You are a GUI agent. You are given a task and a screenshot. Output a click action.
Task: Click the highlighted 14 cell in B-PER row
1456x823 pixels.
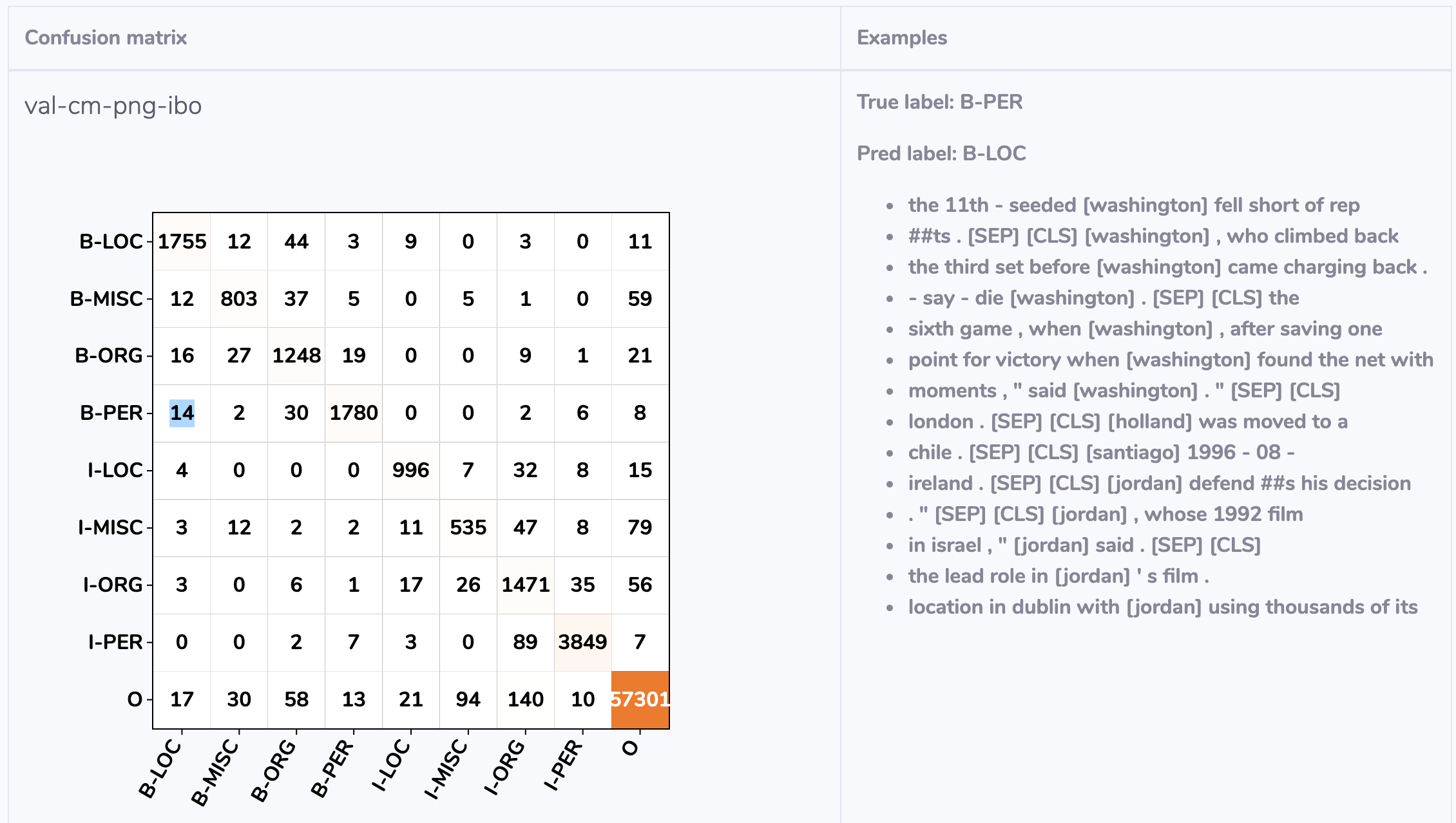coord(182,413)
